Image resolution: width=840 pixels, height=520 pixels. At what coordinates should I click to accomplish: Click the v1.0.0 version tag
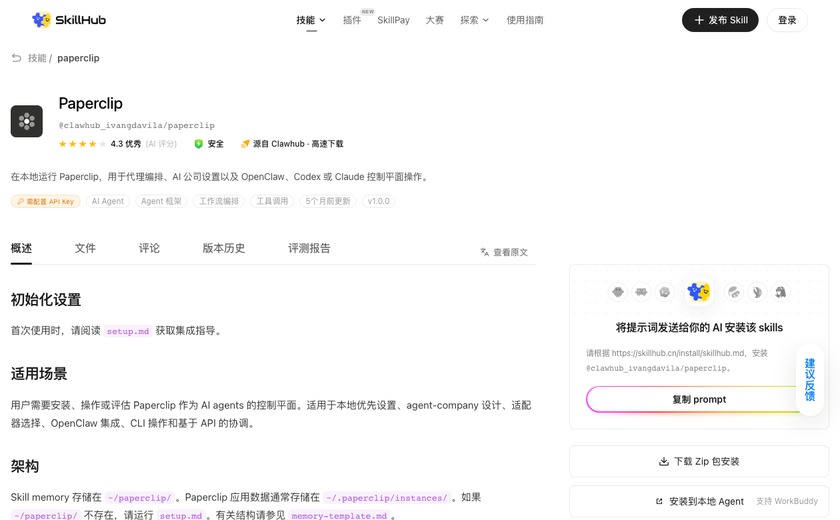tap(378, 201)
